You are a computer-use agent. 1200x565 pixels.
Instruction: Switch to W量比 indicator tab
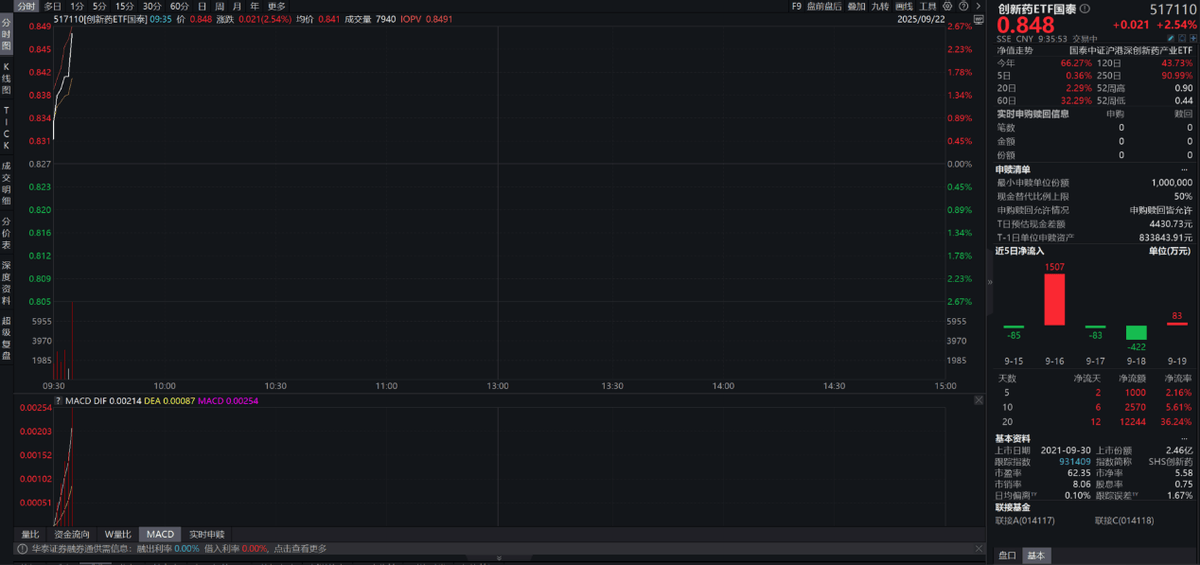[x=117, y=534]
